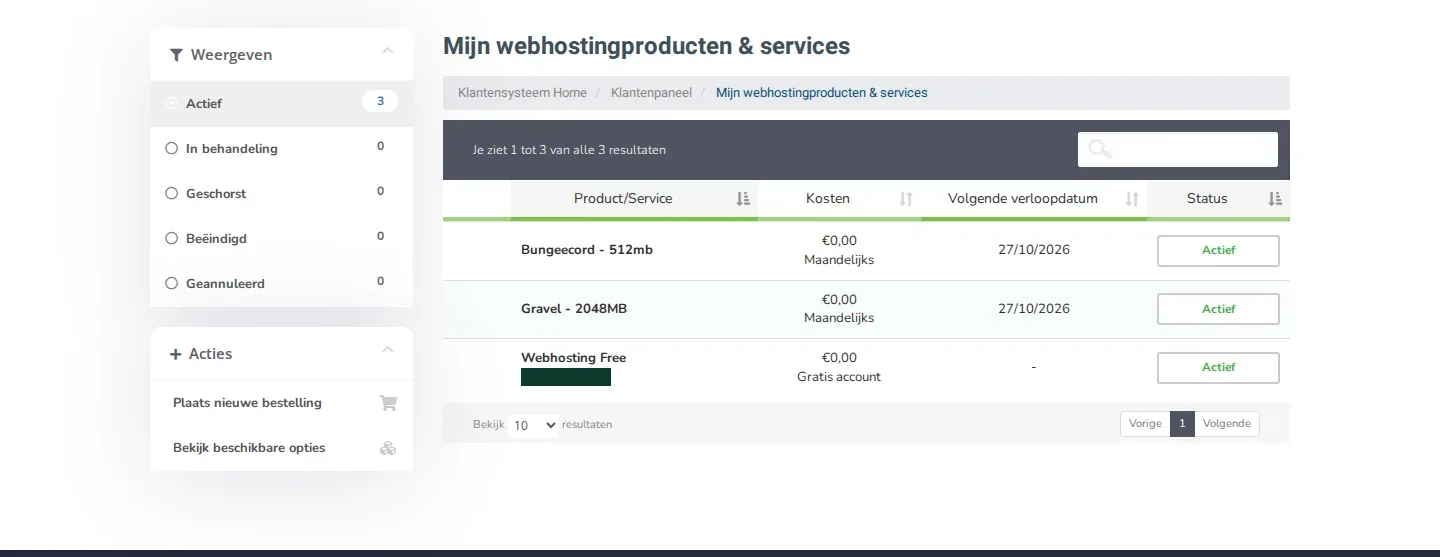The image size is (1440, 557).
Task: Click the 27/10/2026 date in Gravel row
Action: (1034, 309)
